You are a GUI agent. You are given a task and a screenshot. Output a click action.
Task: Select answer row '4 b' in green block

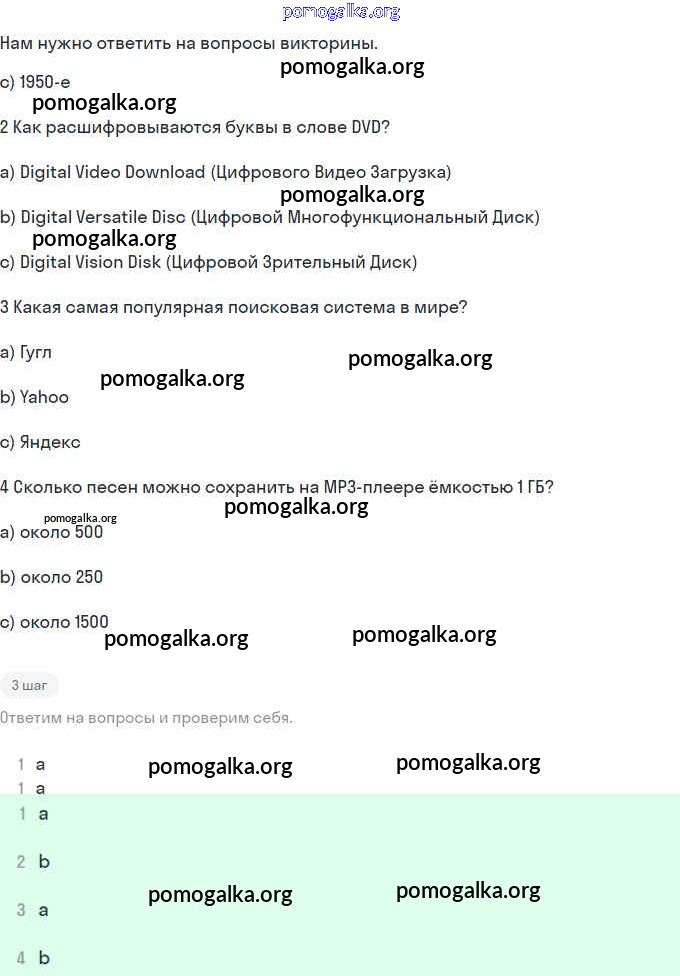[x=34, y=958]
